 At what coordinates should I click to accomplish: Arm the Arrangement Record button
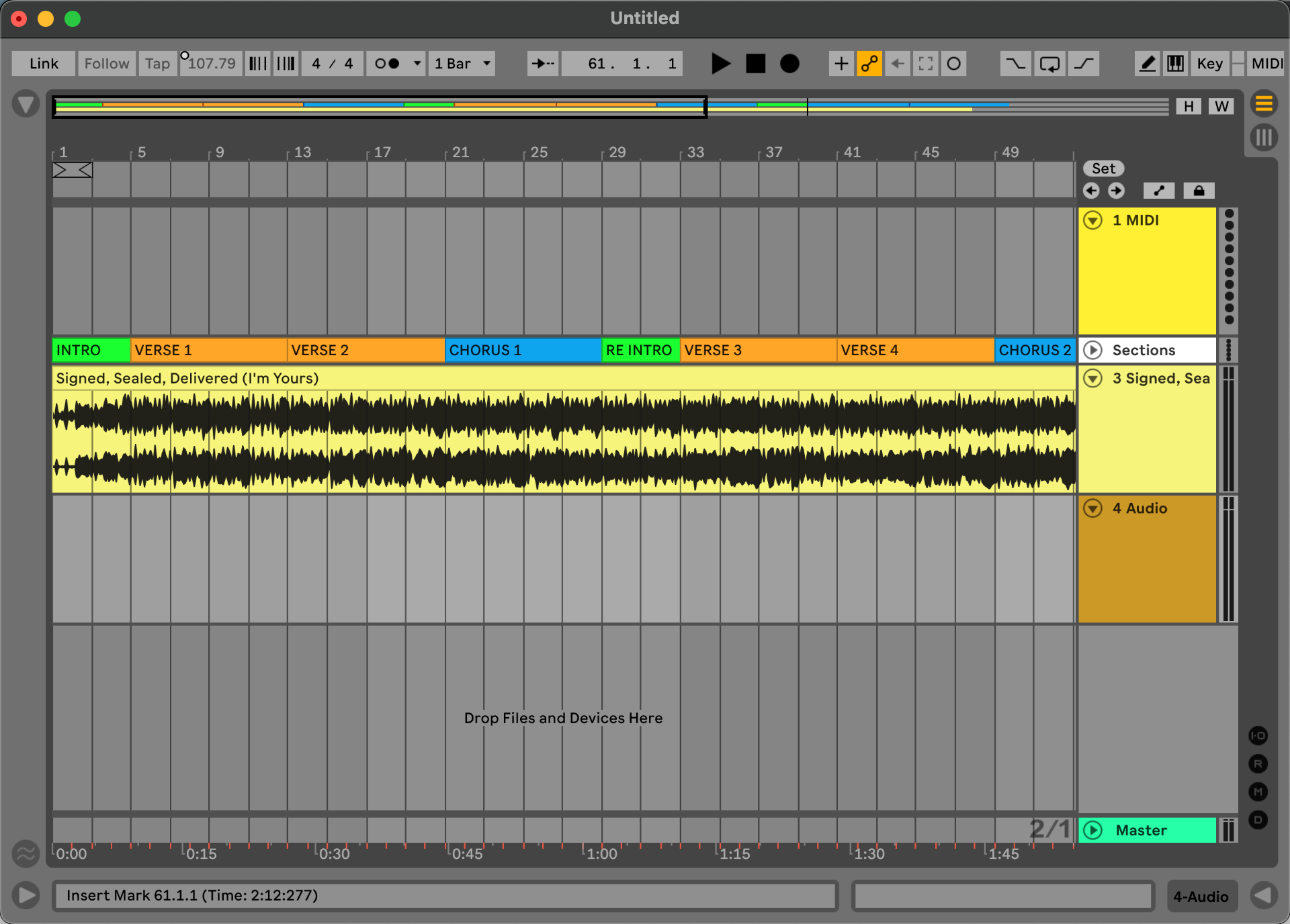[x=789, y=64]
